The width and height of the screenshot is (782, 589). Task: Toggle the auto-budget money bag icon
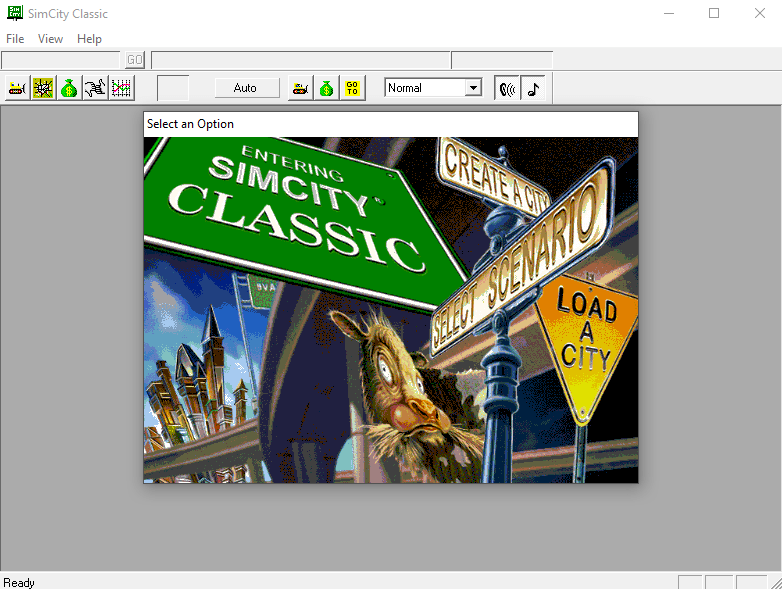click(327, 88)
